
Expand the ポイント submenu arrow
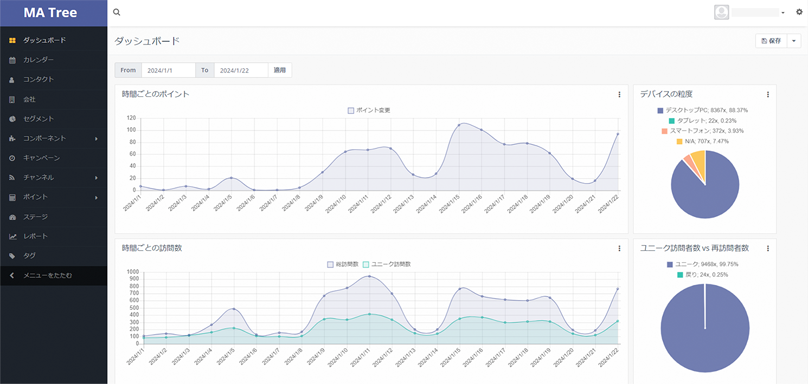[x=96, y=197]
